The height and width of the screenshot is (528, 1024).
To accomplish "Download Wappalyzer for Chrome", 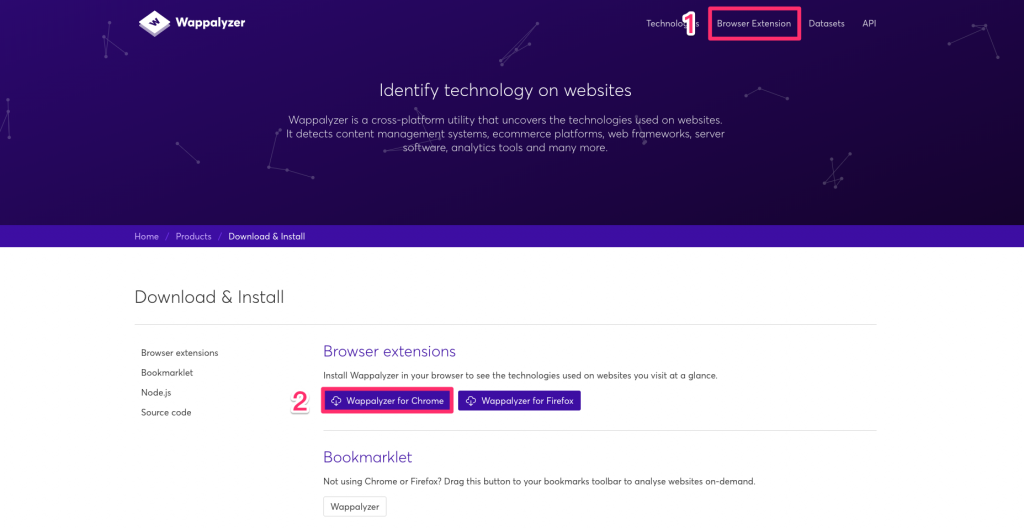I will [x=387, y=401].
